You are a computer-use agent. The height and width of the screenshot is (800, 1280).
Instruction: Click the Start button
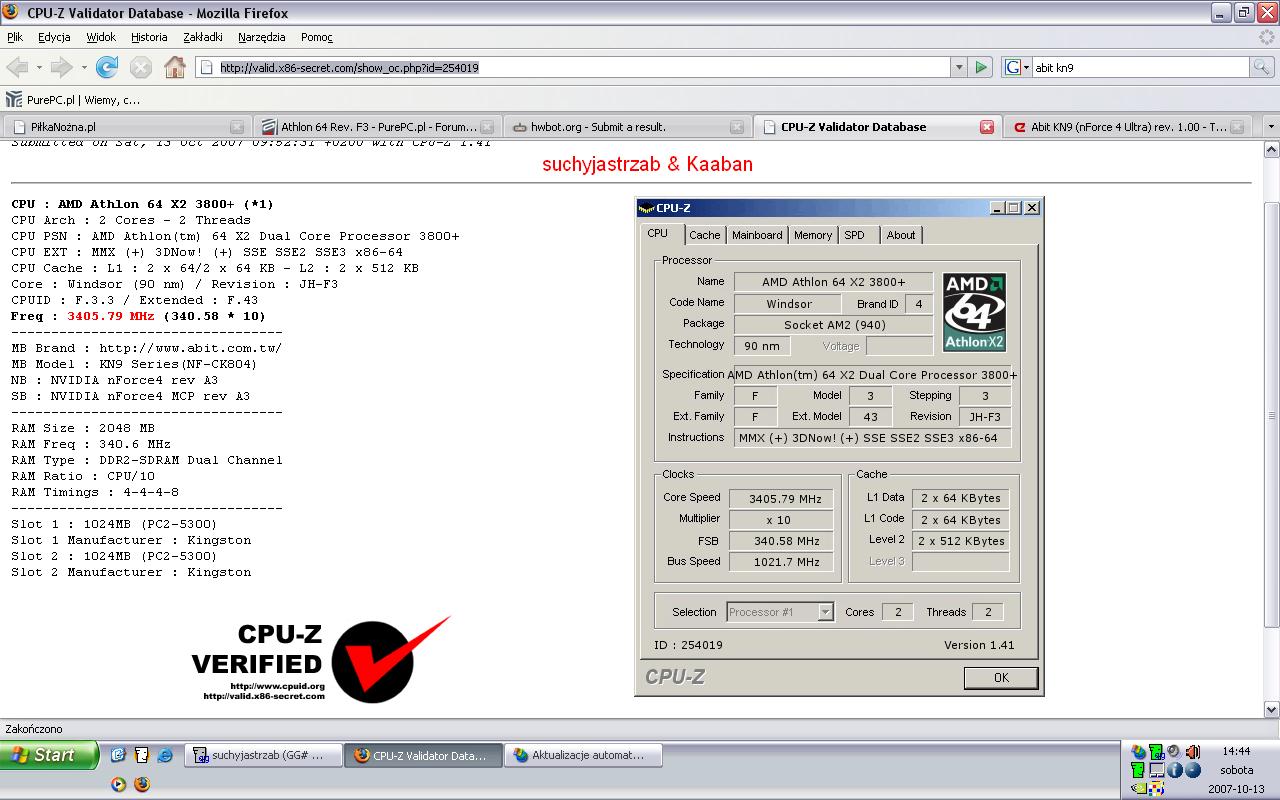(49, 755)
